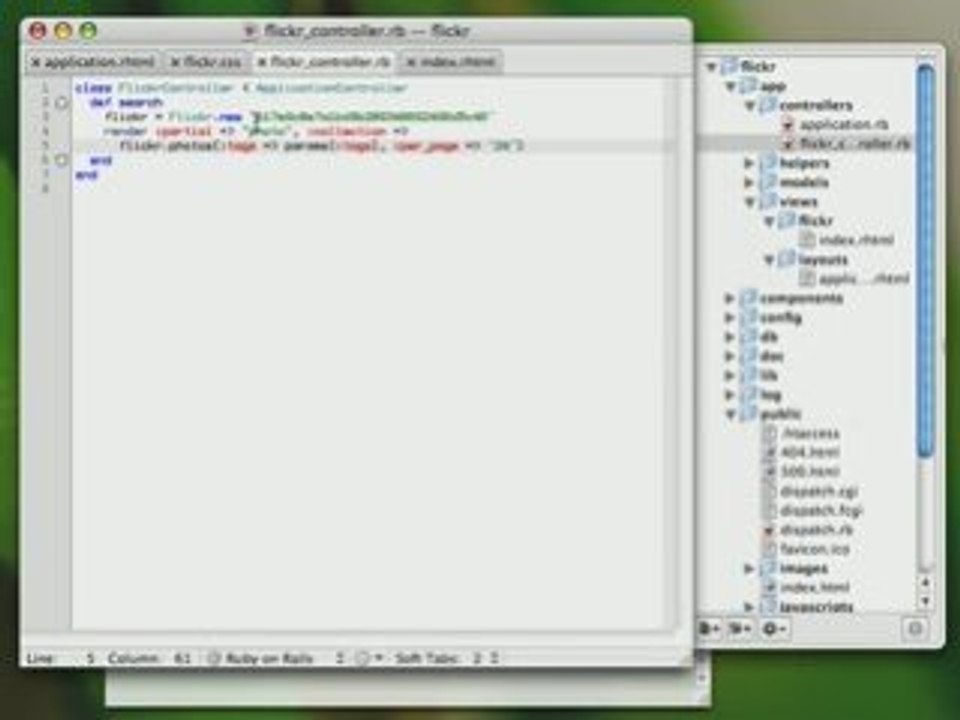This screenshot has height=720, width=960.
Task: Select dispatch.rb in the drawer
Action: point(817,530)
